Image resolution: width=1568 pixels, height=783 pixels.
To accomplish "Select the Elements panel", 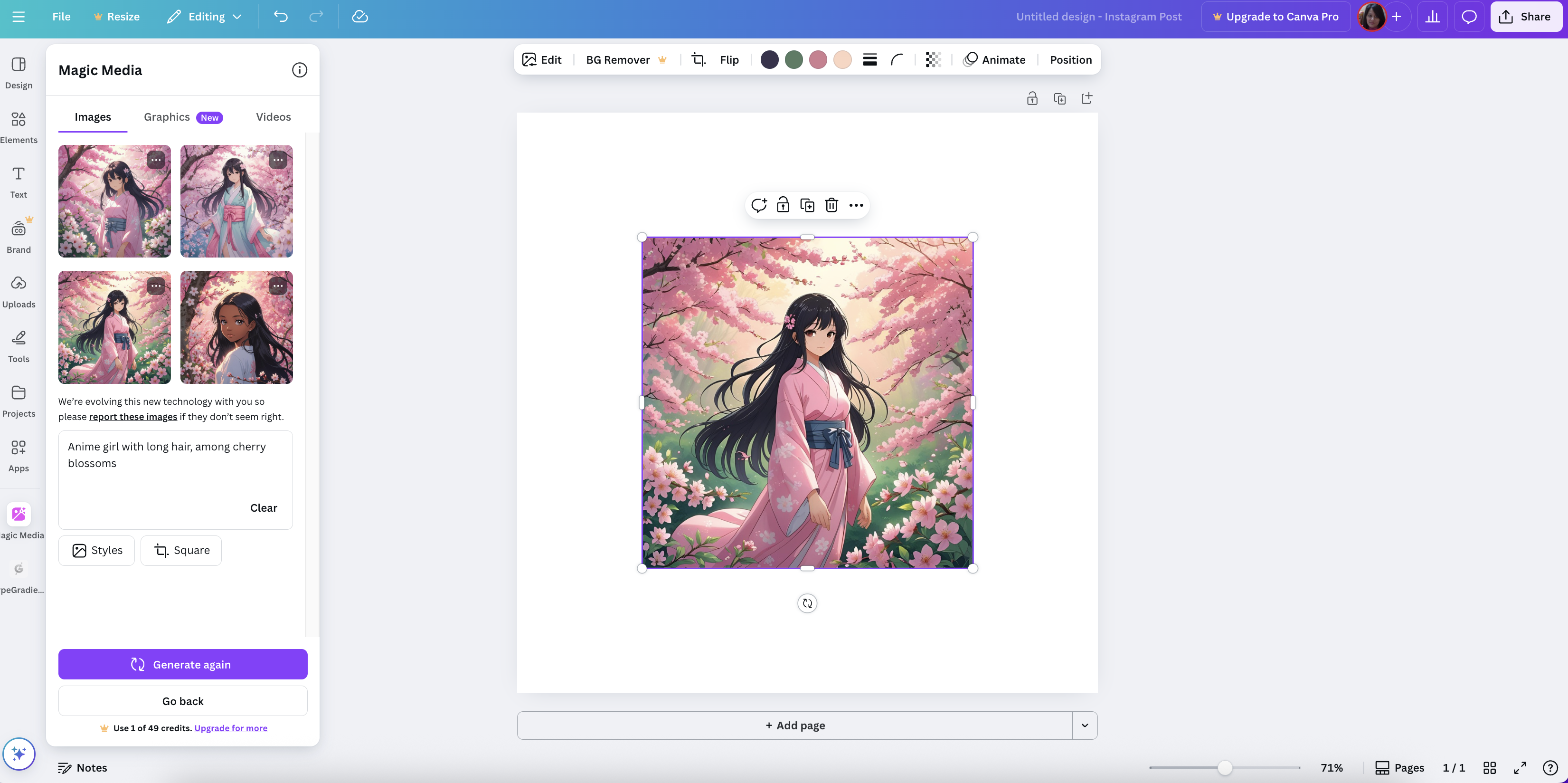I will 18,127.
